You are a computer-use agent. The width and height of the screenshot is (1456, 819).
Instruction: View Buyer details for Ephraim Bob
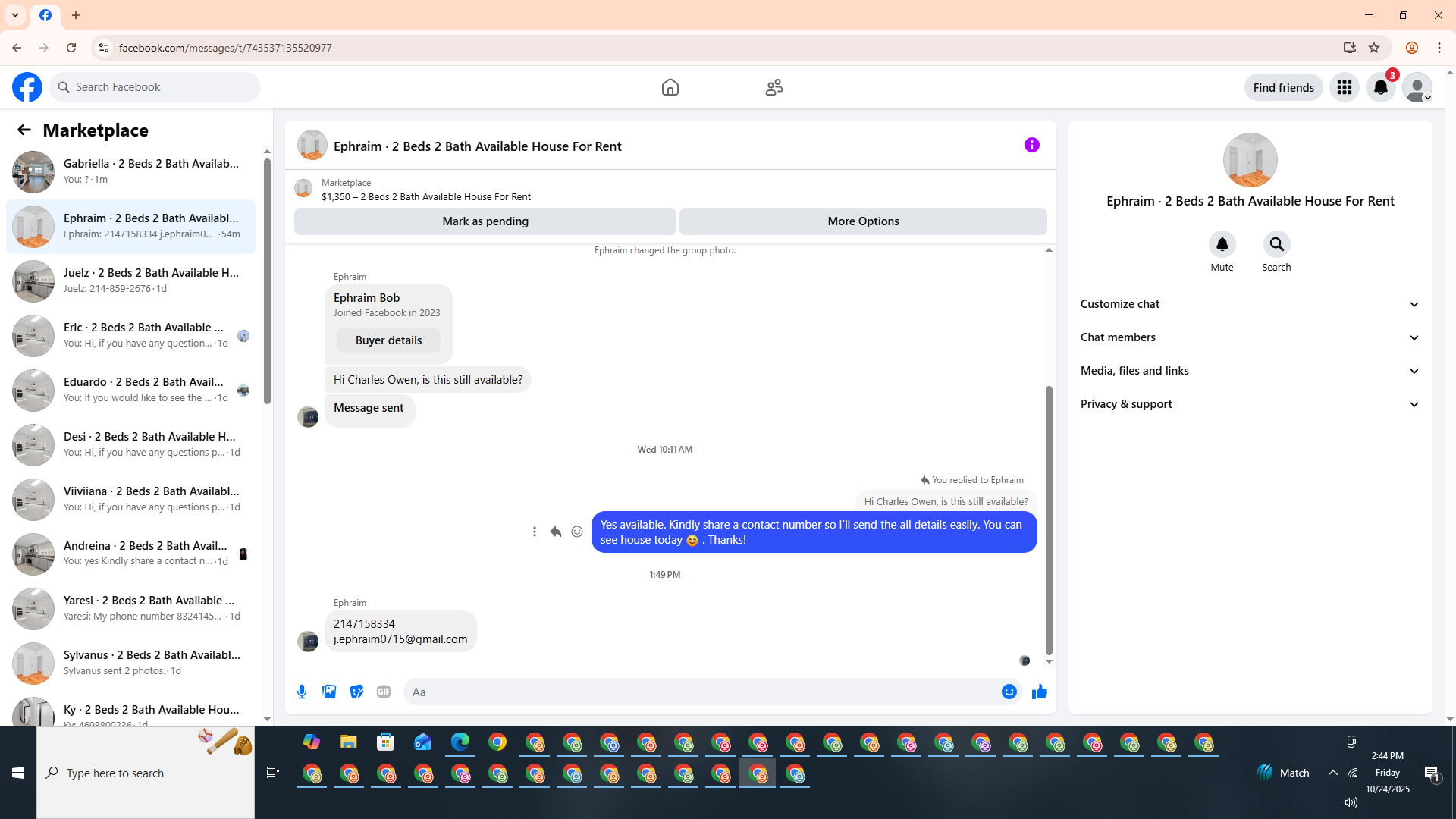click(388, 340)
